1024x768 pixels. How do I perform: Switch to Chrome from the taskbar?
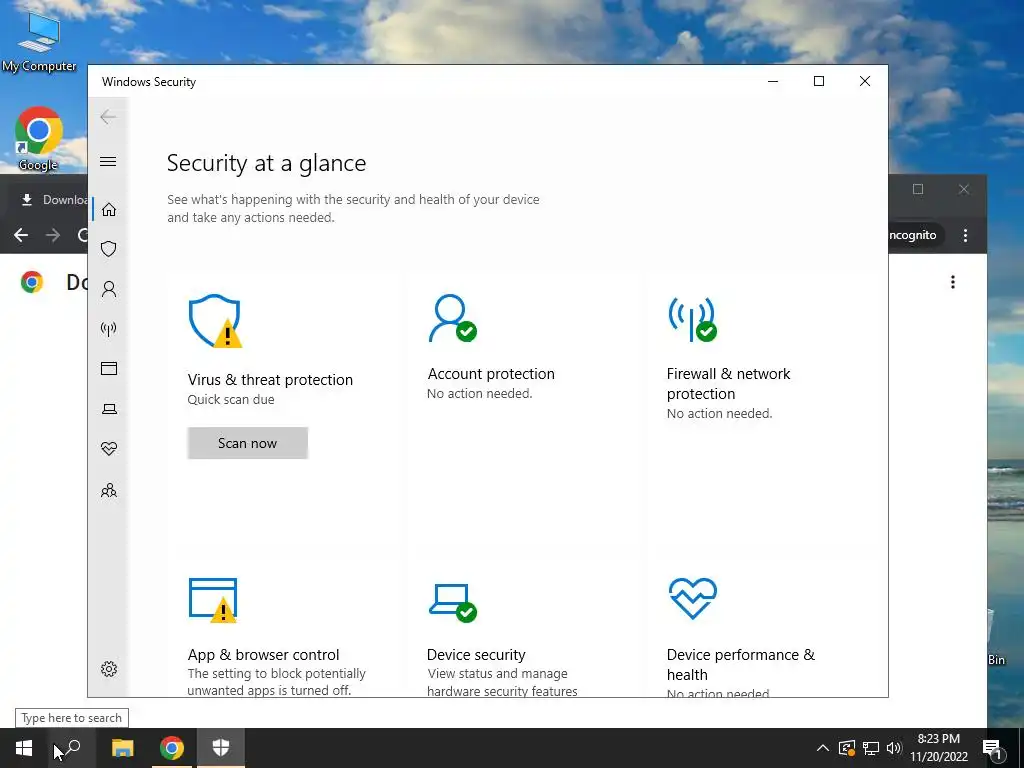[172, 748]
